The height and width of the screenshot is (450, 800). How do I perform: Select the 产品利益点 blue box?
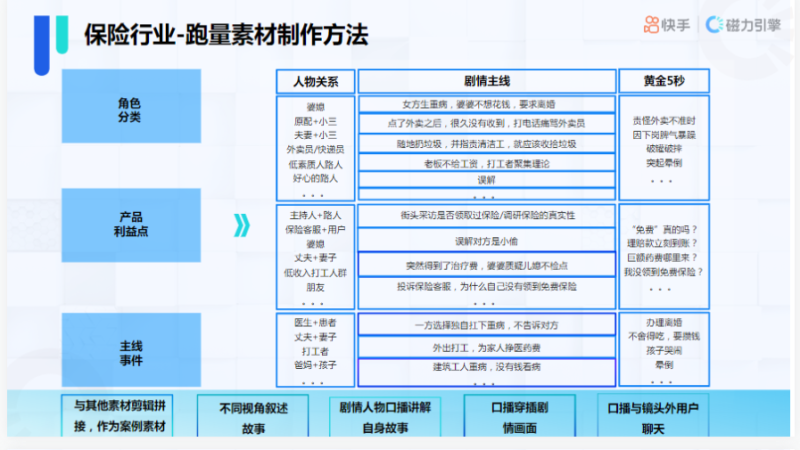click(x=131, y=225)
